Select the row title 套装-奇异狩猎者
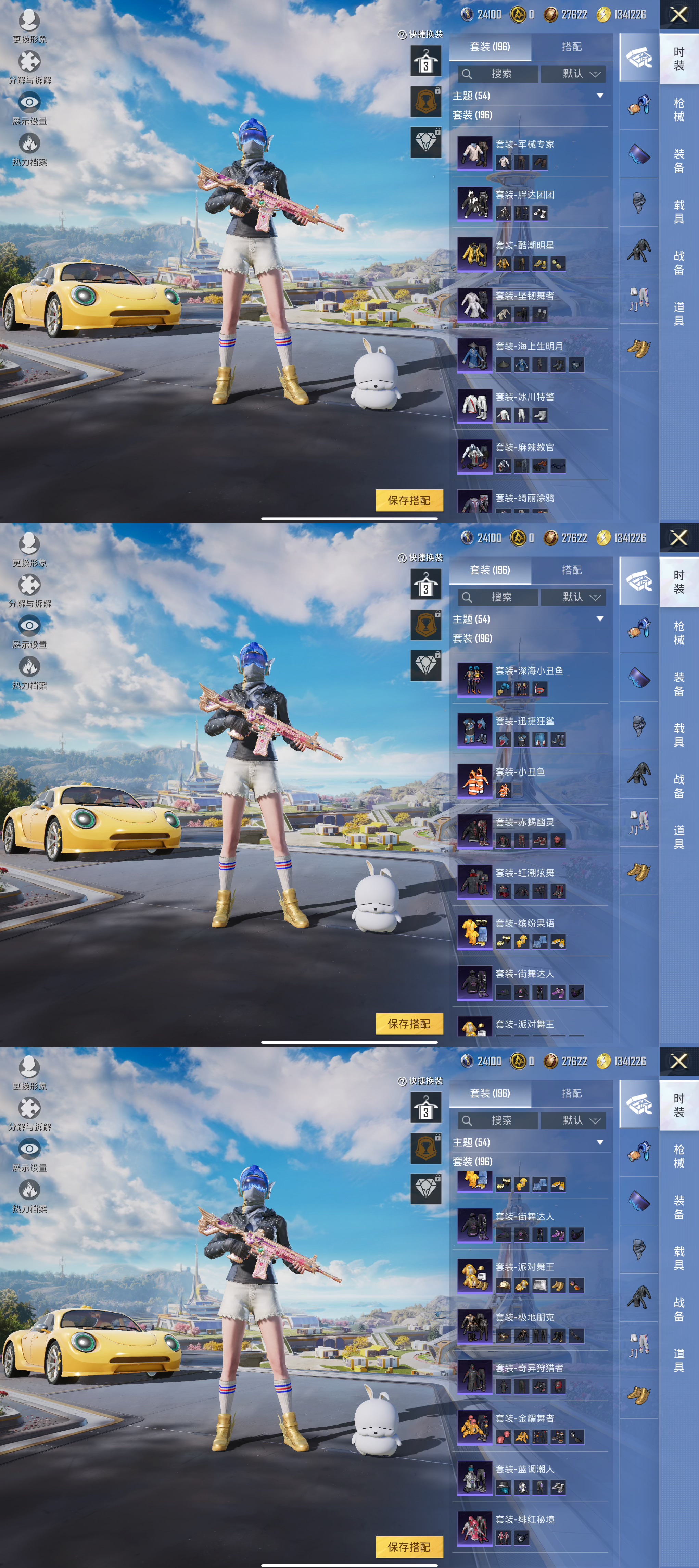 [529, 1368]
